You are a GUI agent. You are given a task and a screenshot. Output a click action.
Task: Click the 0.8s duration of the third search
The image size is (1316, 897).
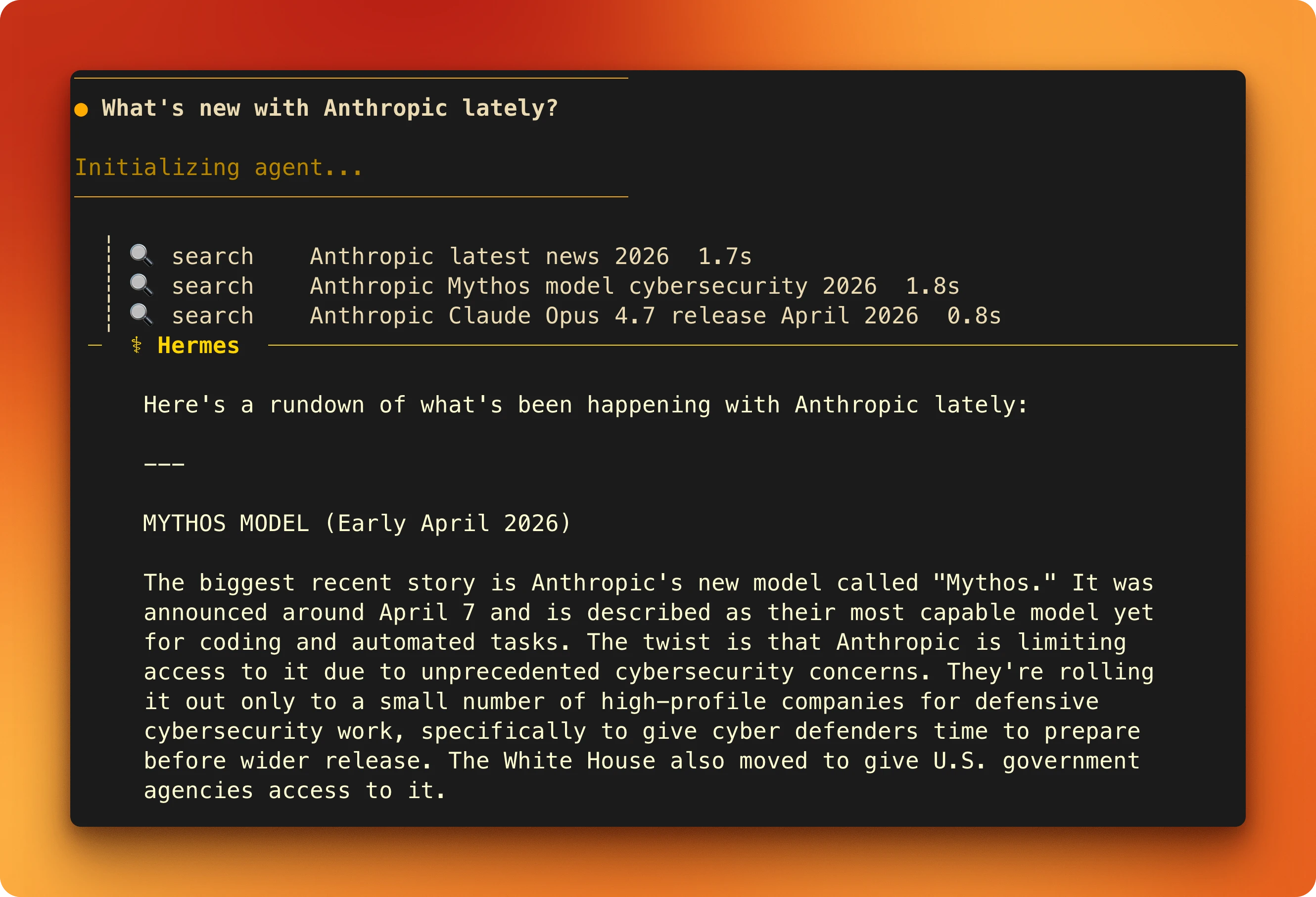(974, 316)
